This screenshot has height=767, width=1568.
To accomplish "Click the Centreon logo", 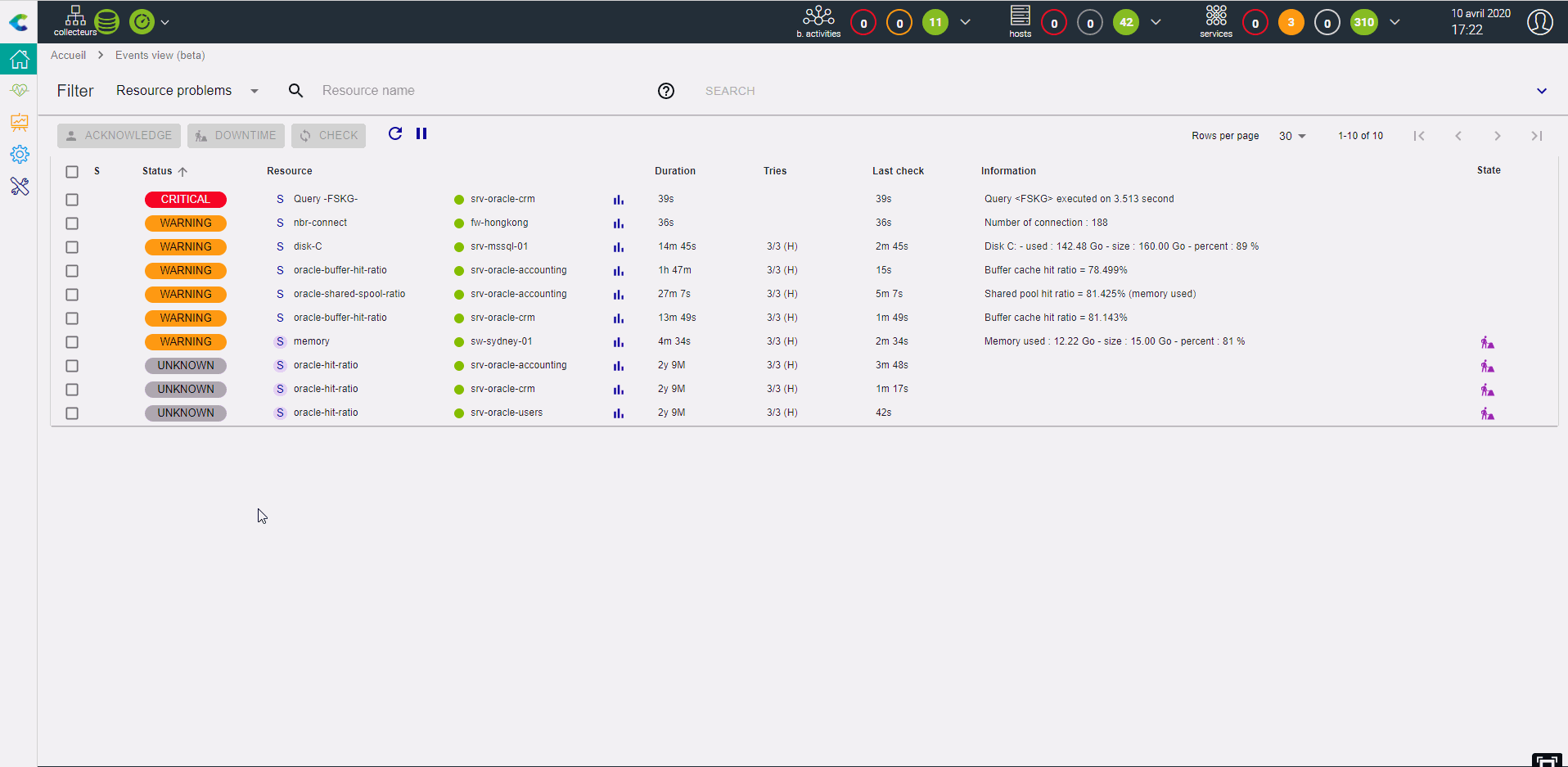I will pyautogui.click(x=18, y=22).
